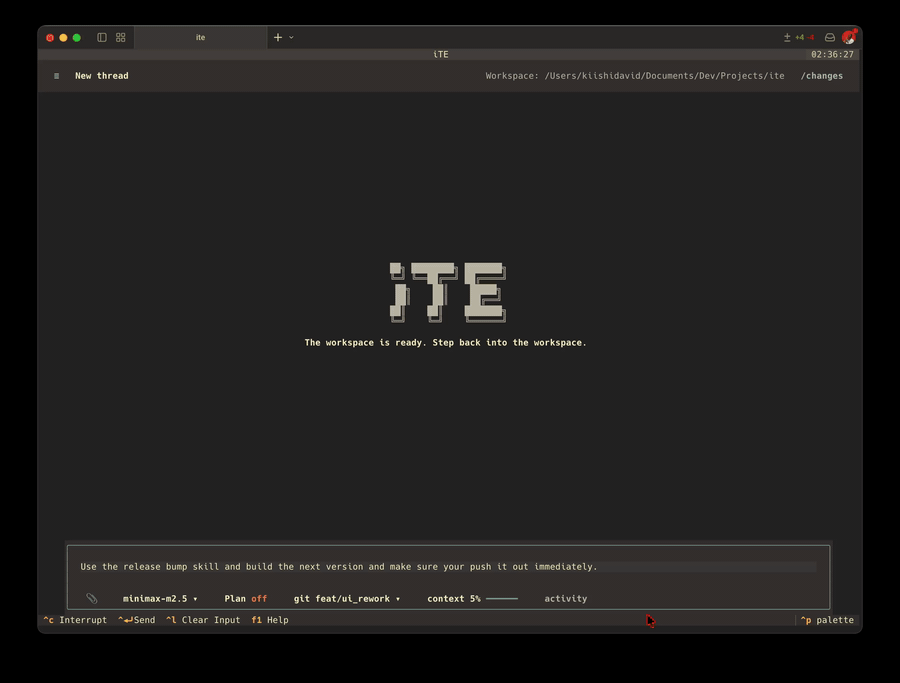This screenshot has height=683, width=900.
Task: Select the New thread title
Action: pos(102,76)
